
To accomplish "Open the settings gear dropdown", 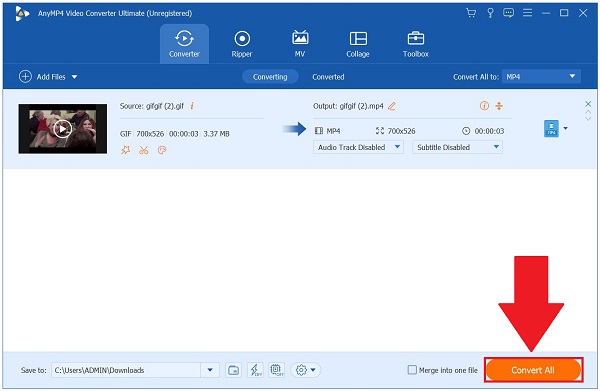I will pos(305,370).
